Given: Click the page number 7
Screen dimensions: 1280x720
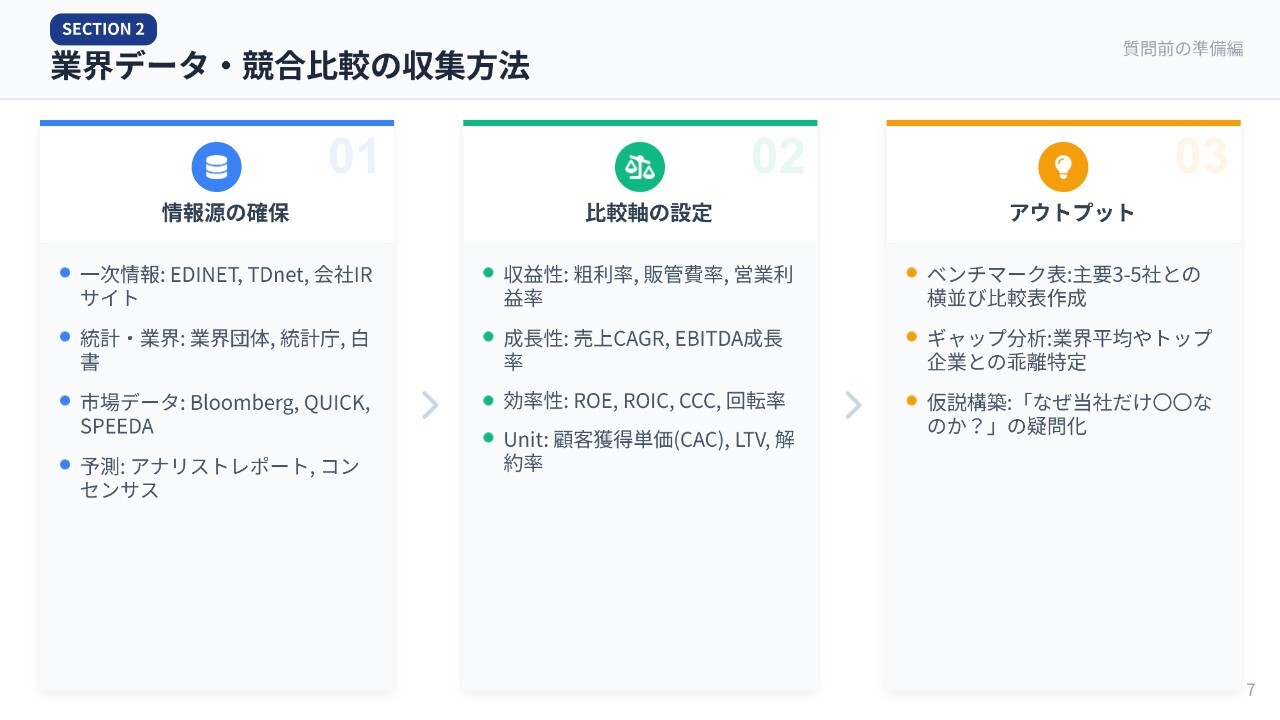Looking at the screenshot, I should (1251, 690).
